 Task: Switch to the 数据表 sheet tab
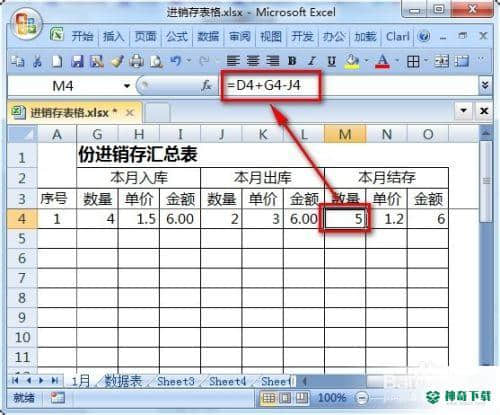(x=123, y=381)
